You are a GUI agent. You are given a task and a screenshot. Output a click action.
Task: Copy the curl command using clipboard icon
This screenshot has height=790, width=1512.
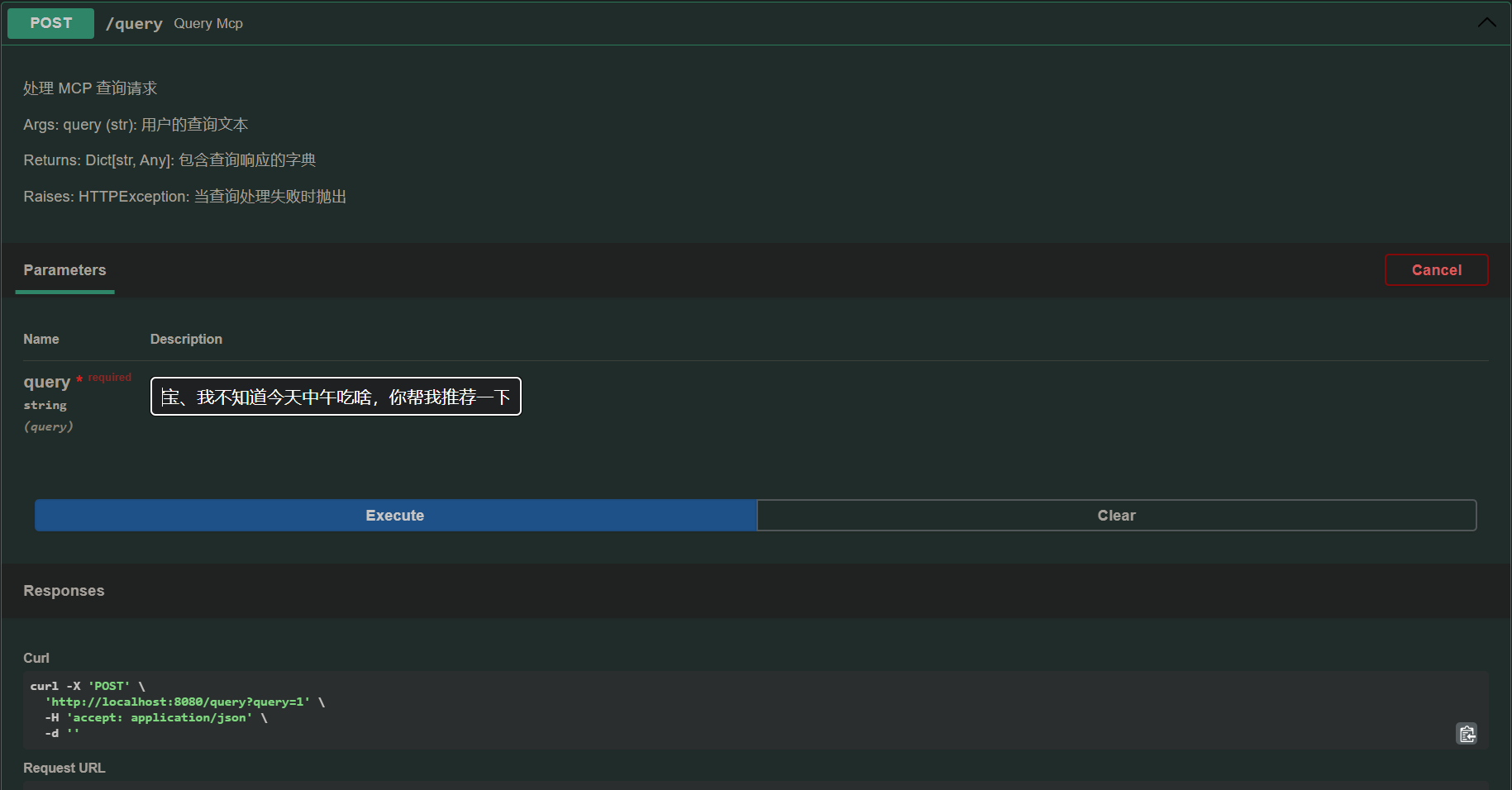point(1467,733)
